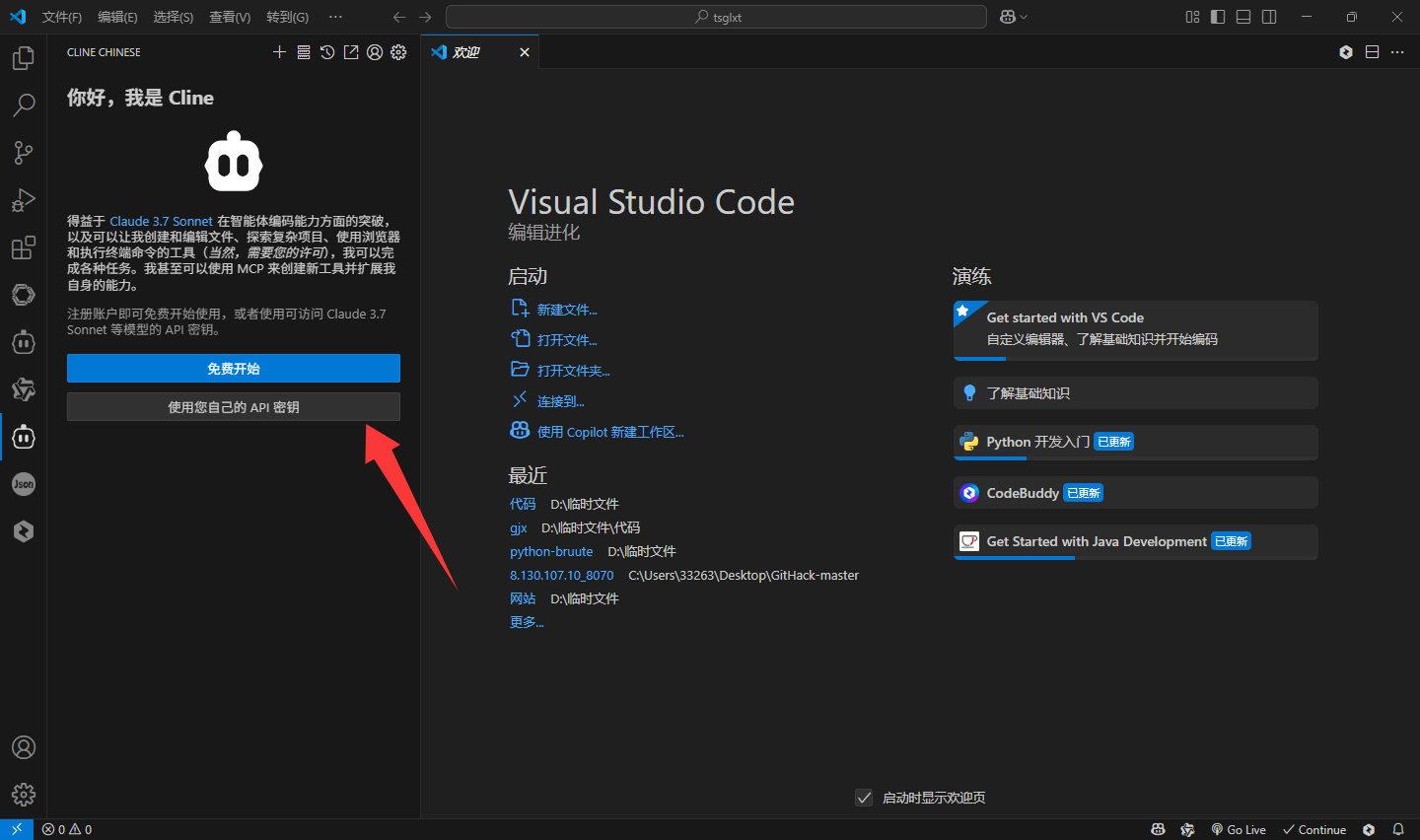Open Get started with VS Code walkthrough
This screenshot has height=840, width=1420.
click(1136, 329)
